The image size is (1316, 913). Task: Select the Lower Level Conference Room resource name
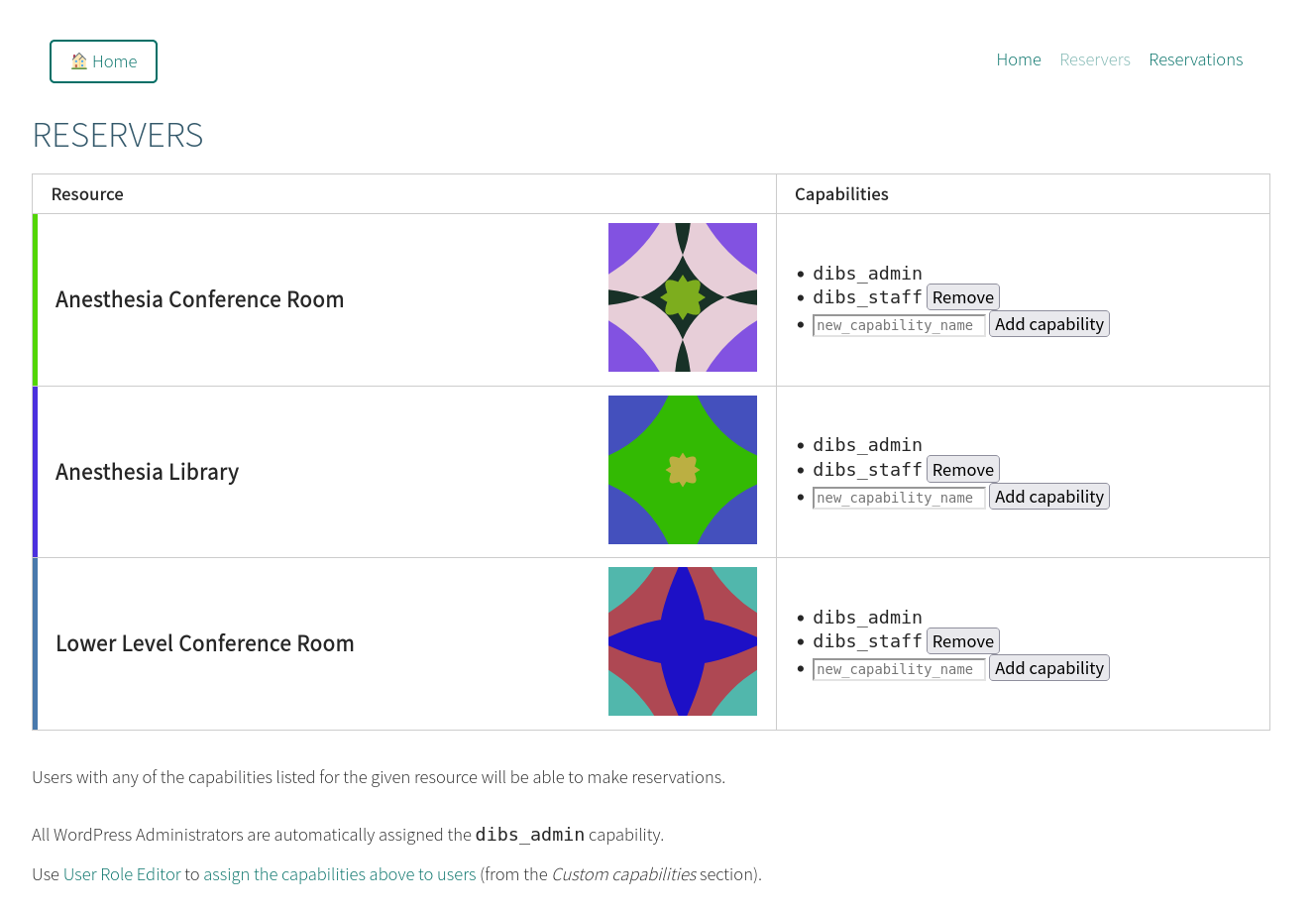tap(205, 643)
